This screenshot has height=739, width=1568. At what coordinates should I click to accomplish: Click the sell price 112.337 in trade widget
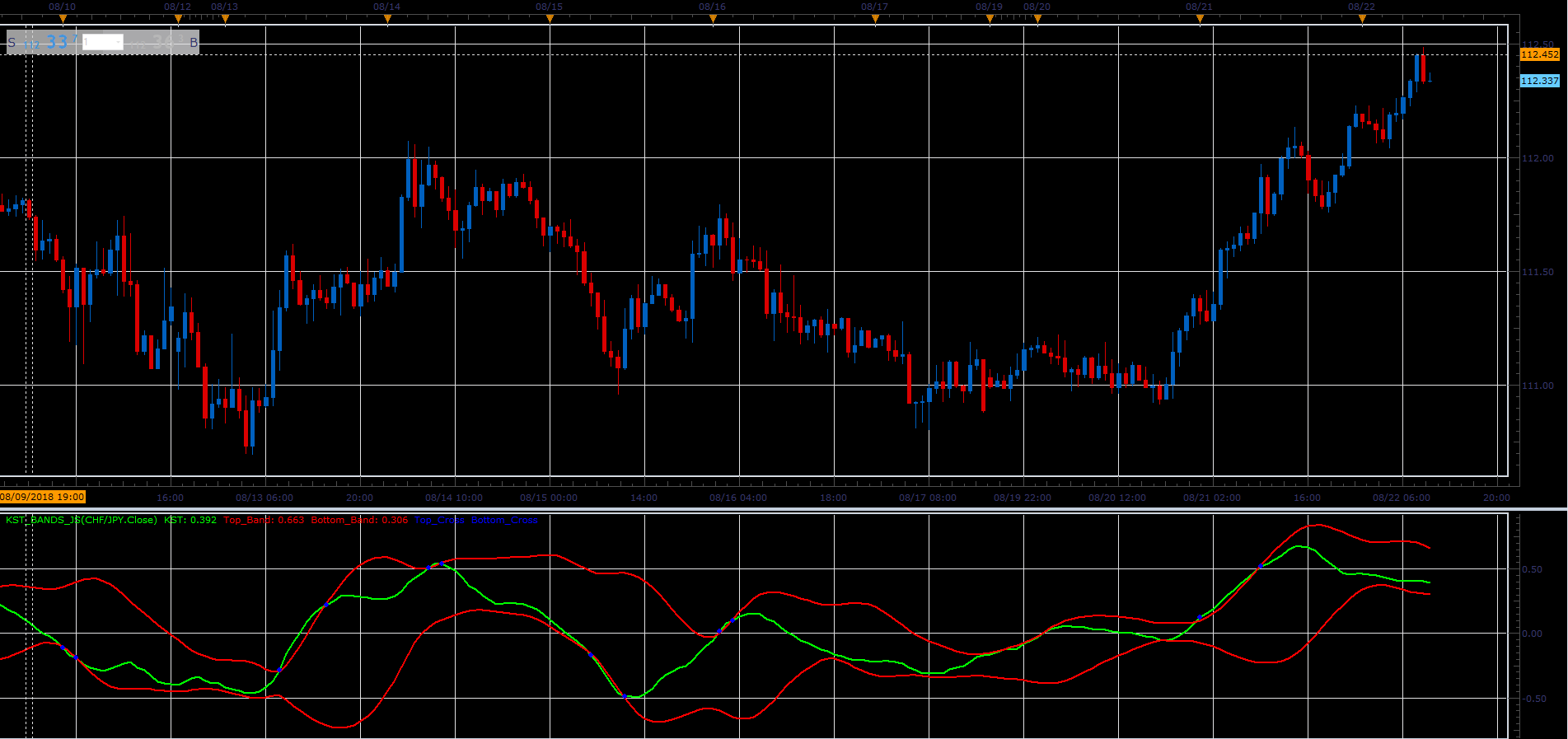click(x=51, y=42)
